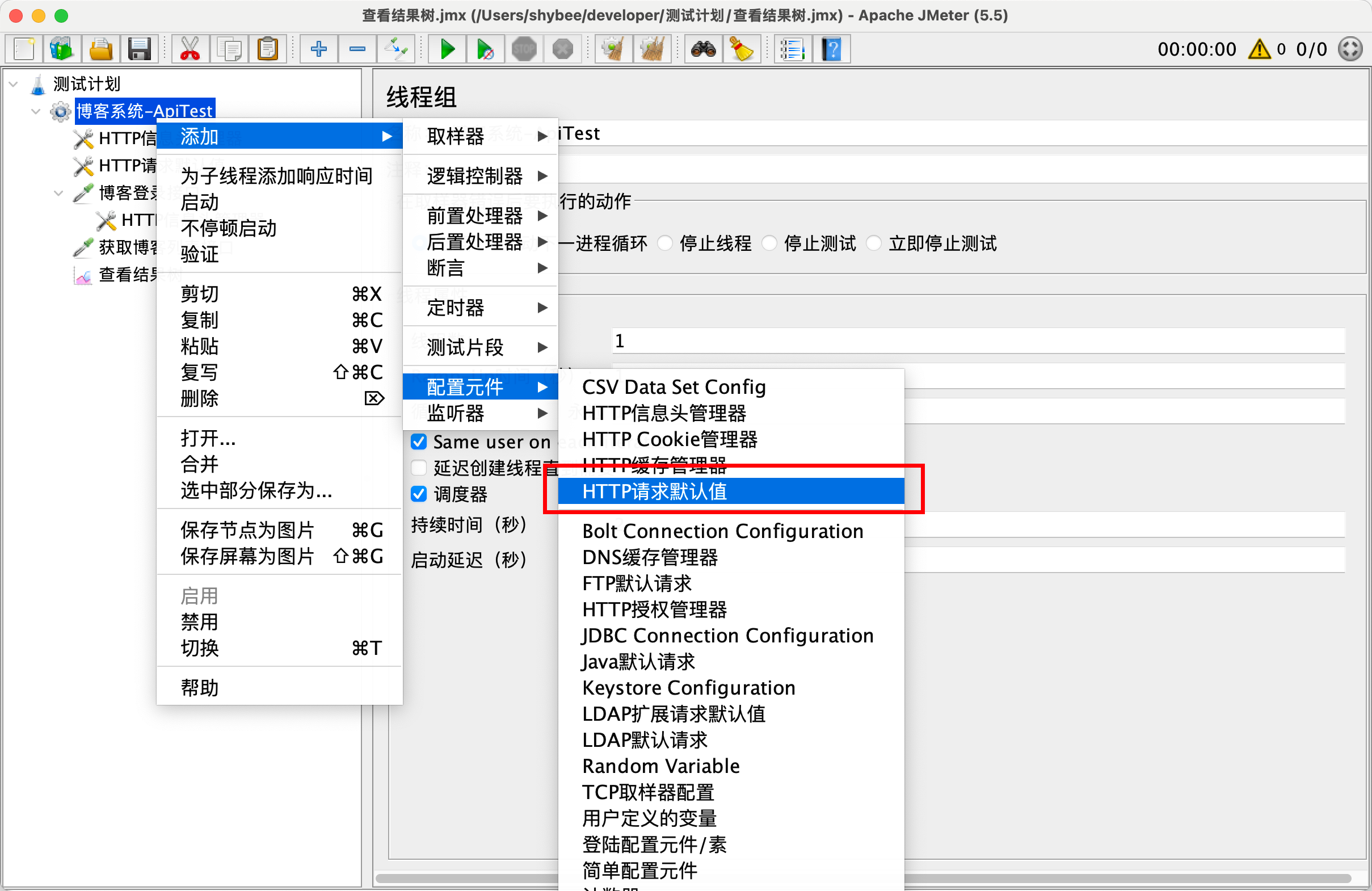Click the Copy toolbar icon

click(229, 49)
